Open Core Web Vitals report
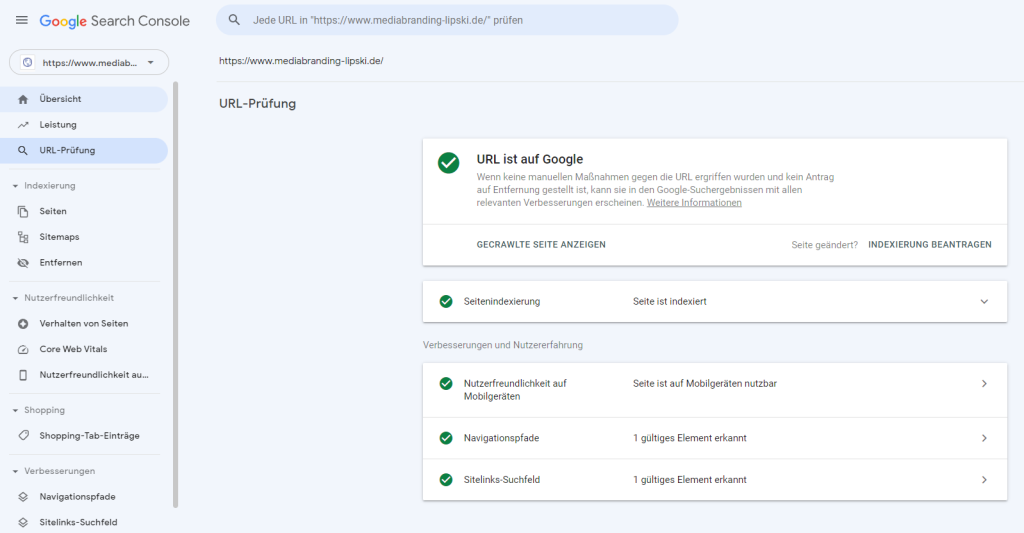 click(x=84, y=349)
